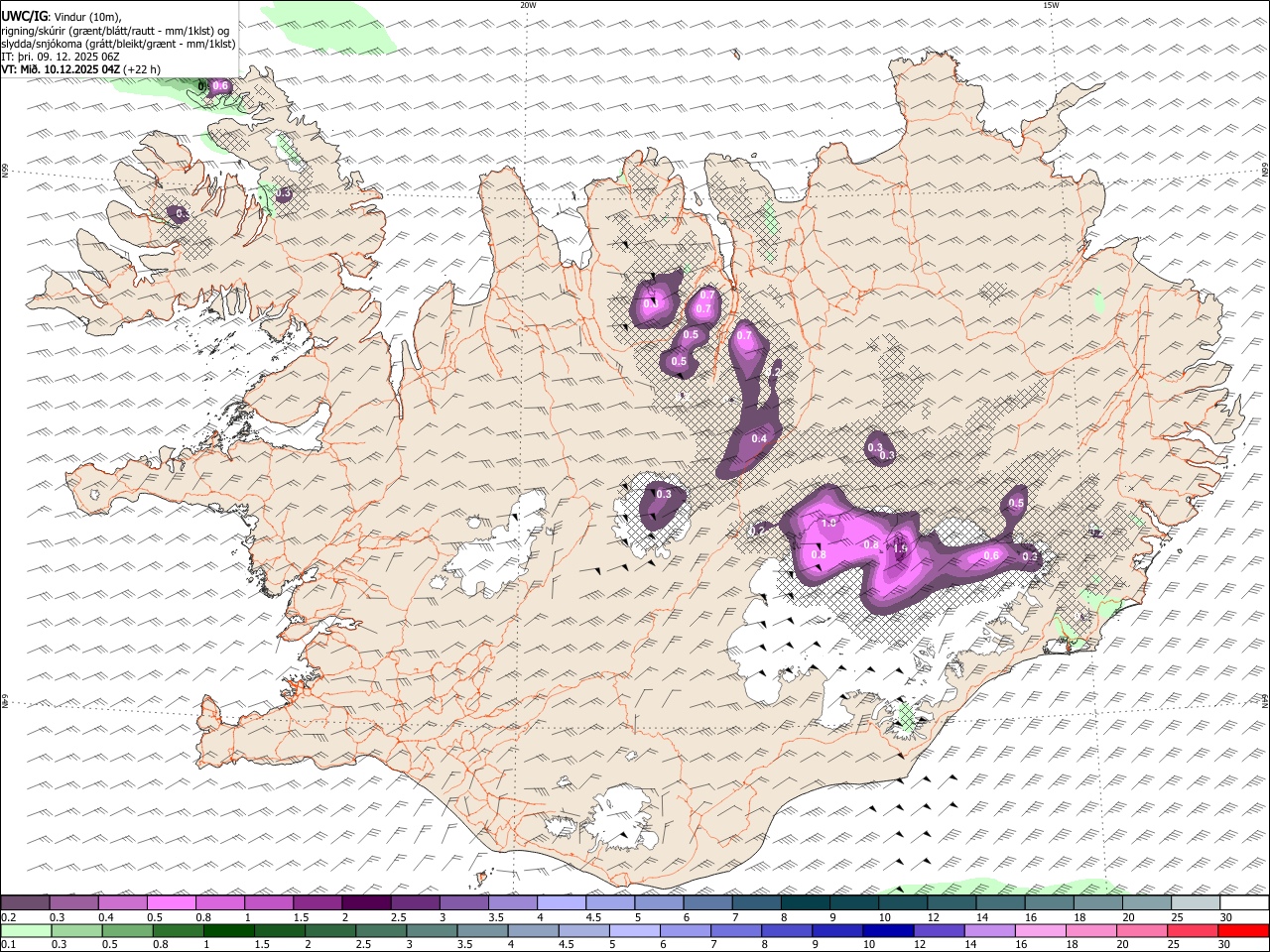Click the 25 label in the top snow legend row
The image size is (1270, 952).
pos(1178,917)
